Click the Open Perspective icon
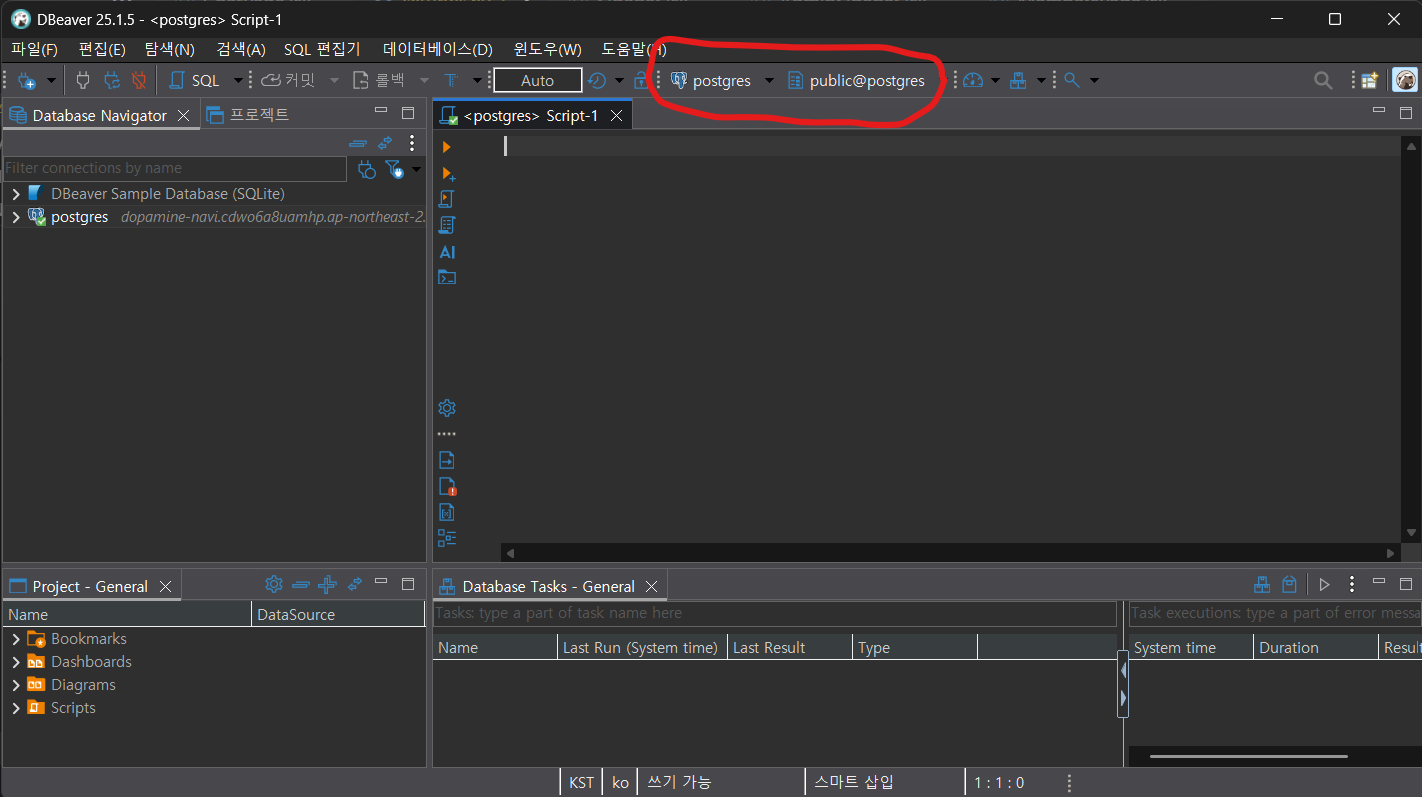This screenshot has width=1422, height=797. pos(1369,80)
